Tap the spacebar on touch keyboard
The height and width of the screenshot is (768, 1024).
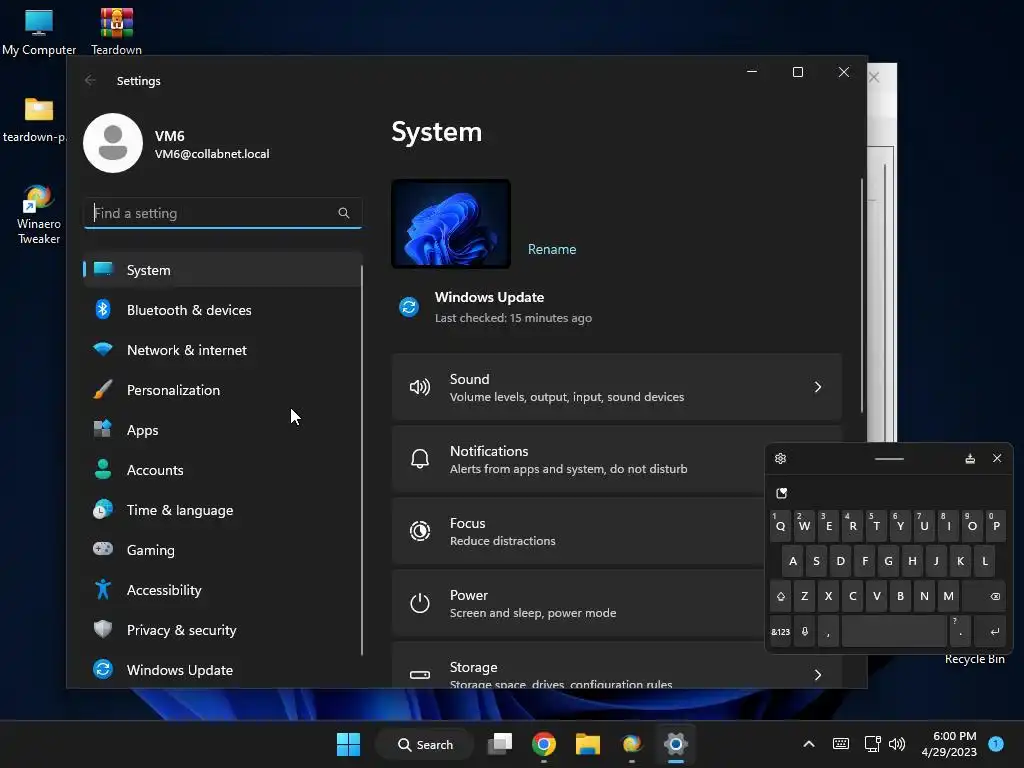coord(894,632)
